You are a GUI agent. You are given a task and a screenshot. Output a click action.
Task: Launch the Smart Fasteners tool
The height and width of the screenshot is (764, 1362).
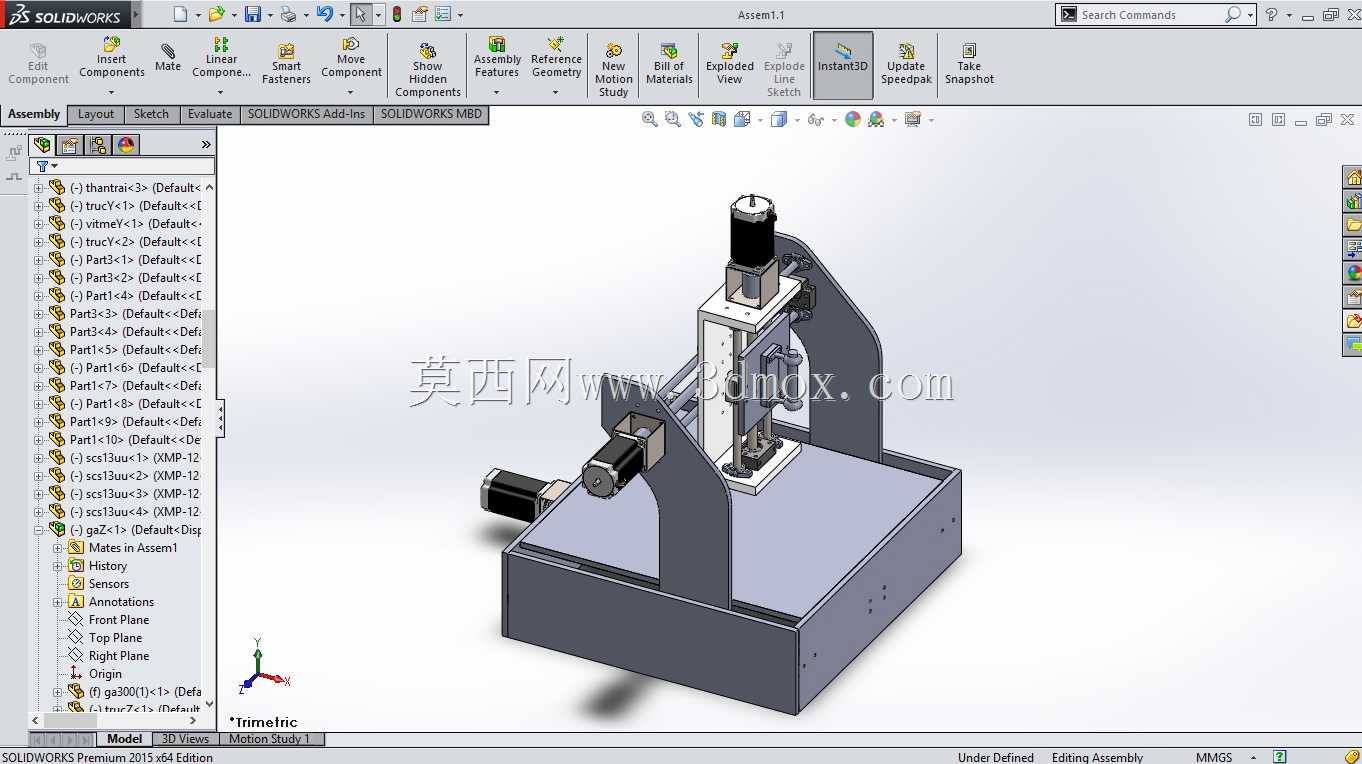286,64
